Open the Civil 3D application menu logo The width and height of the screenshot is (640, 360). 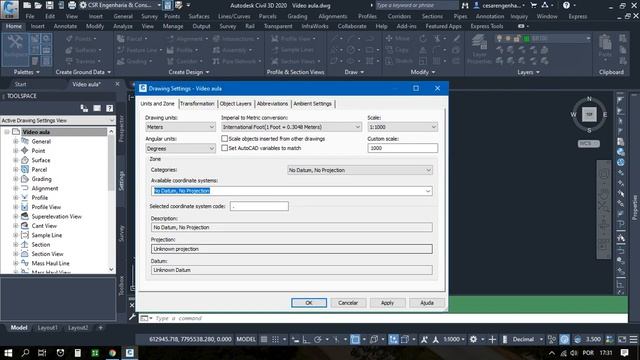coord(9,9)
